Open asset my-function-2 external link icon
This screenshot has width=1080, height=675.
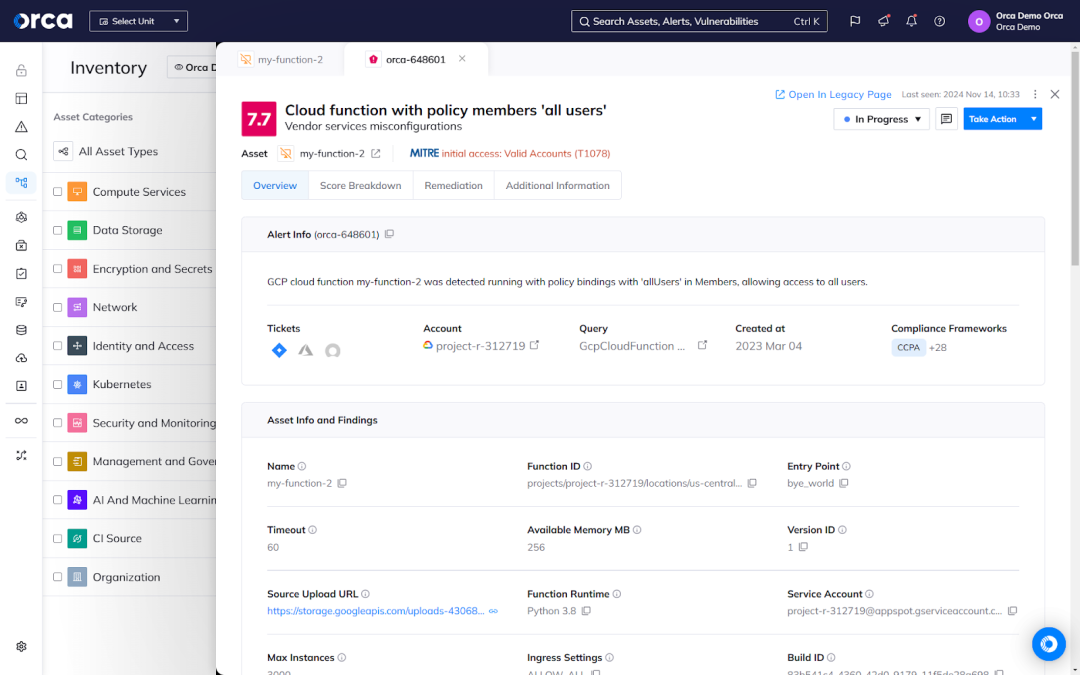(x=375, y=154)
